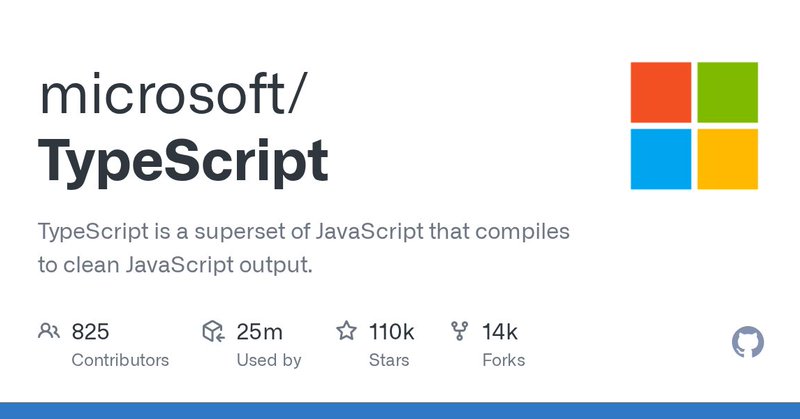Click the Used by label

point(269,360)
